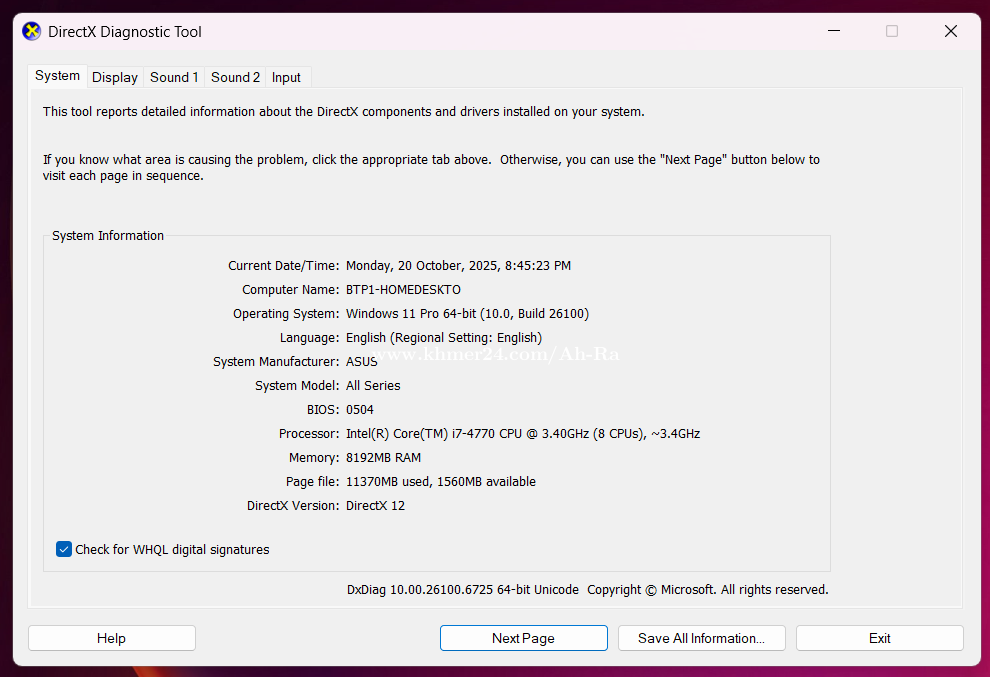Minimize the DirectX Diagnostic Tool window

(x=833, y=31)
